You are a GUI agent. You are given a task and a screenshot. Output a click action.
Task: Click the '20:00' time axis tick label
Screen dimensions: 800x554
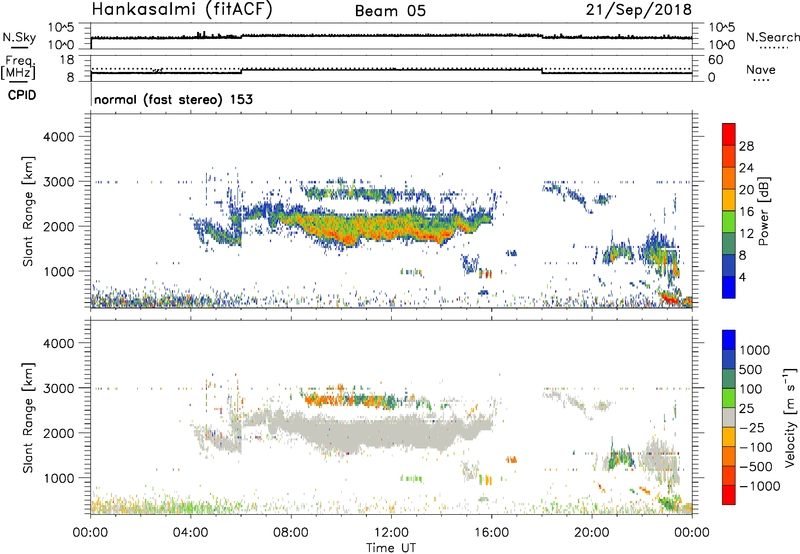click(592, 533)
